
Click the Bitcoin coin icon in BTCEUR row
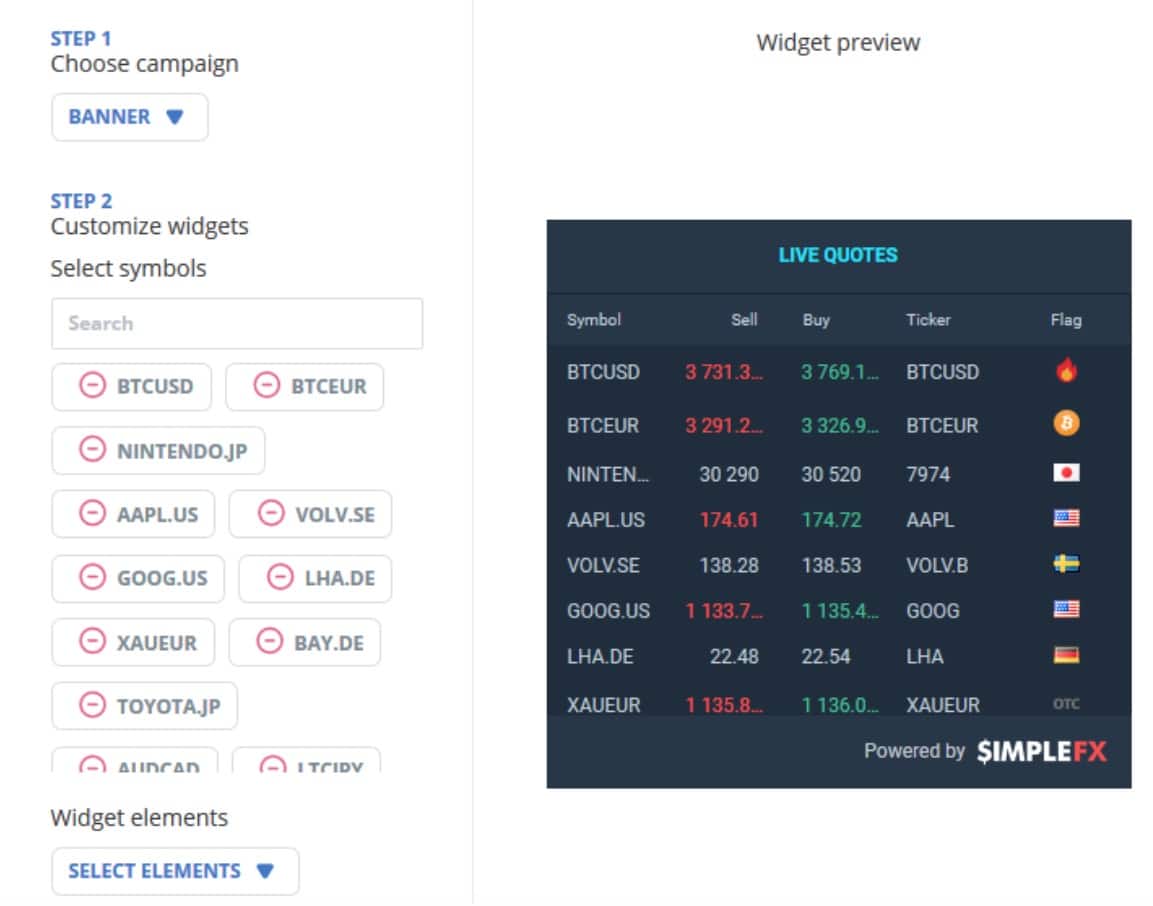click(1066, 424)
